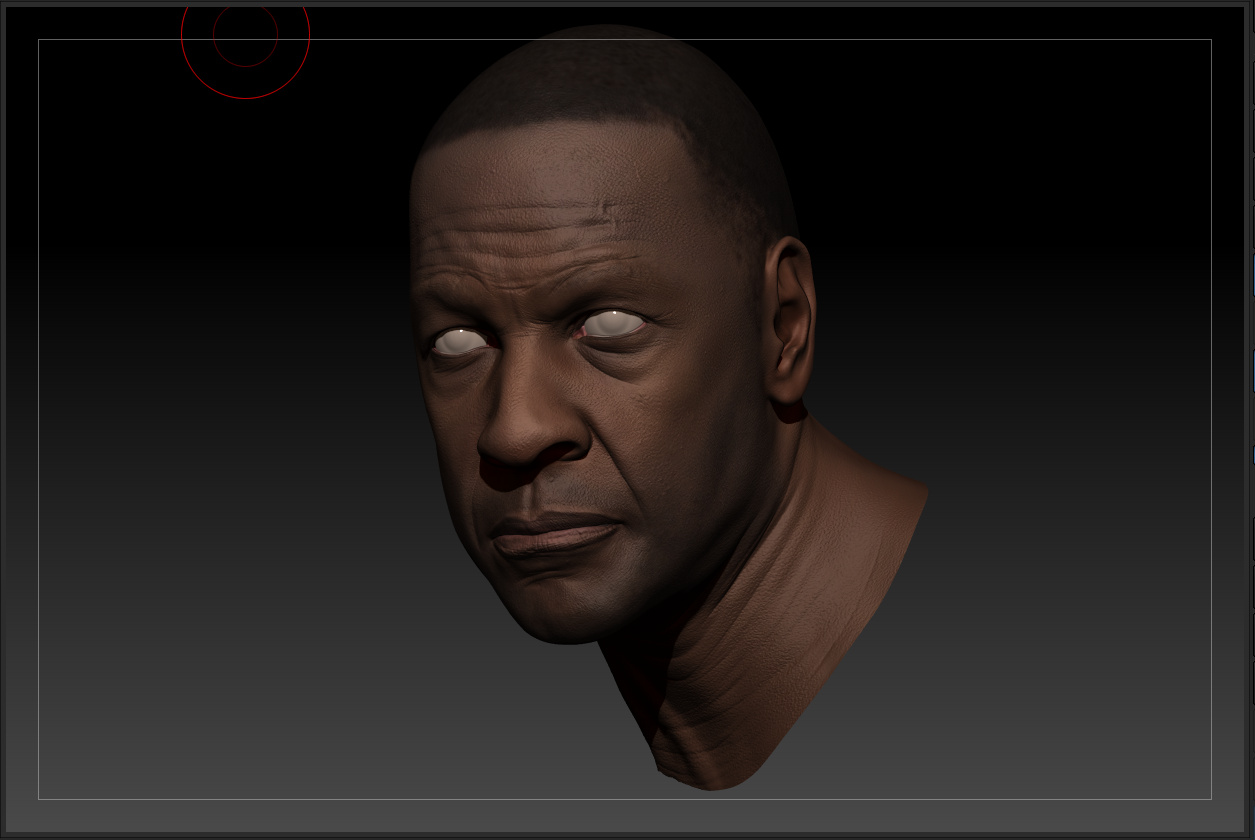The width and height of the screenshot is (1255, 840).
Task: Select the eyeball farthest from the ear
Action: 459,341
